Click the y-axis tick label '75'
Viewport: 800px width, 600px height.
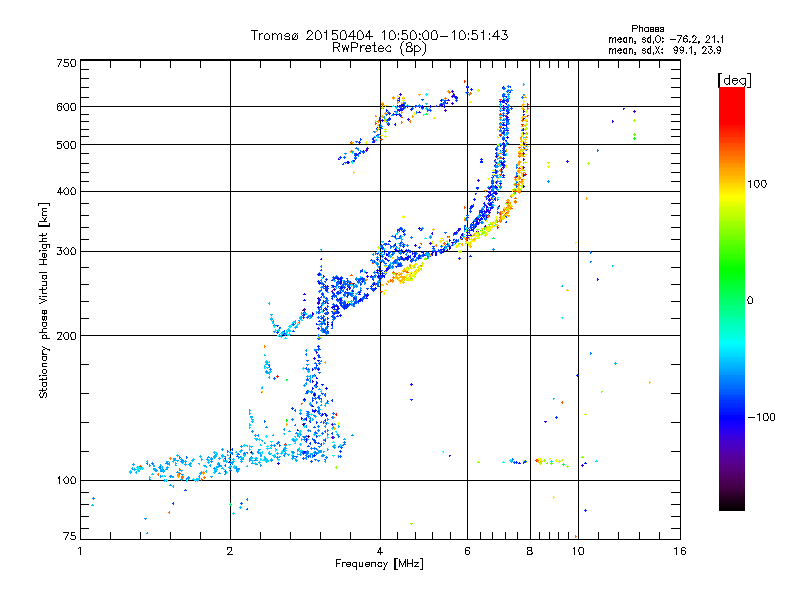[70, 536]
